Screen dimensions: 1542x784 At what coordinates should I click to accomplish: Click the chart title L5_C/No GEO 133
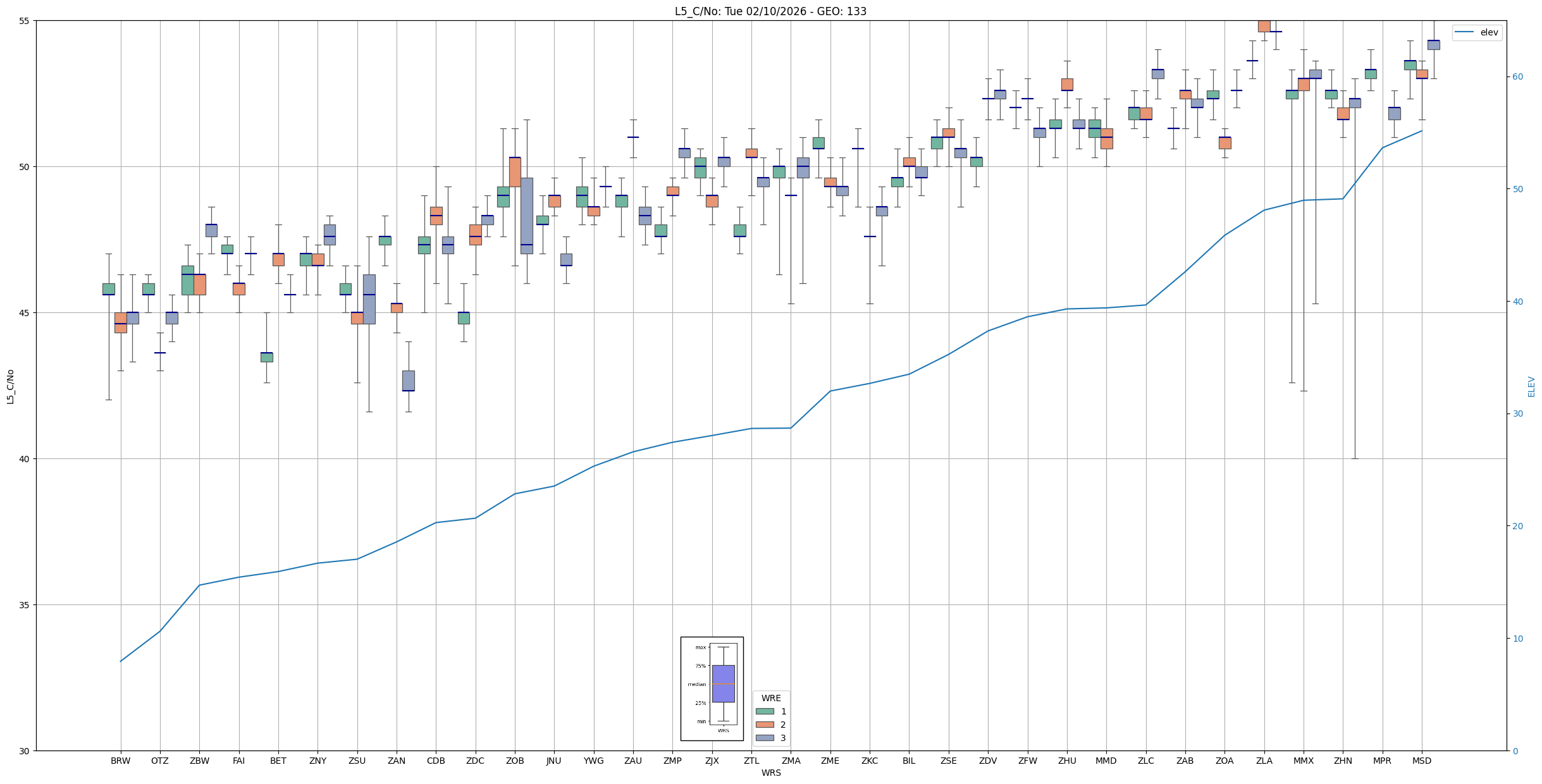click(x=770, y=11)
